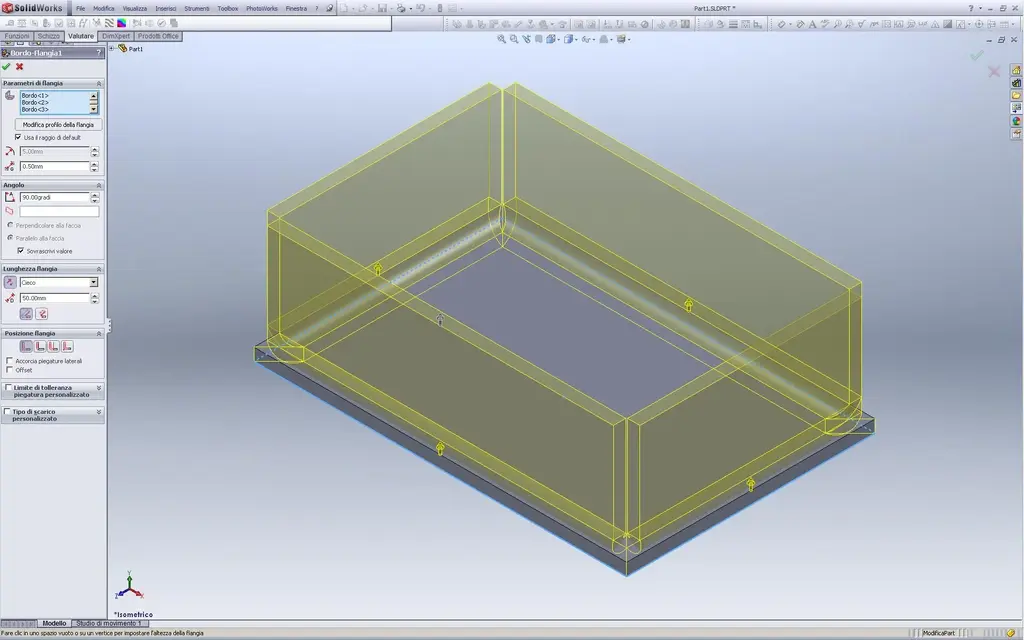Expand the Part1 tree node

(112, 48)
